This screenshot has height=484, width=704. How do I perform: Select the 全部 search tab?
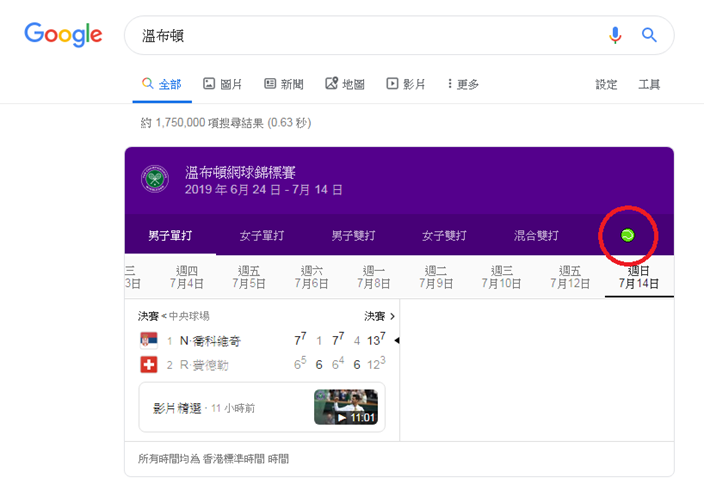tap(162, 84)
